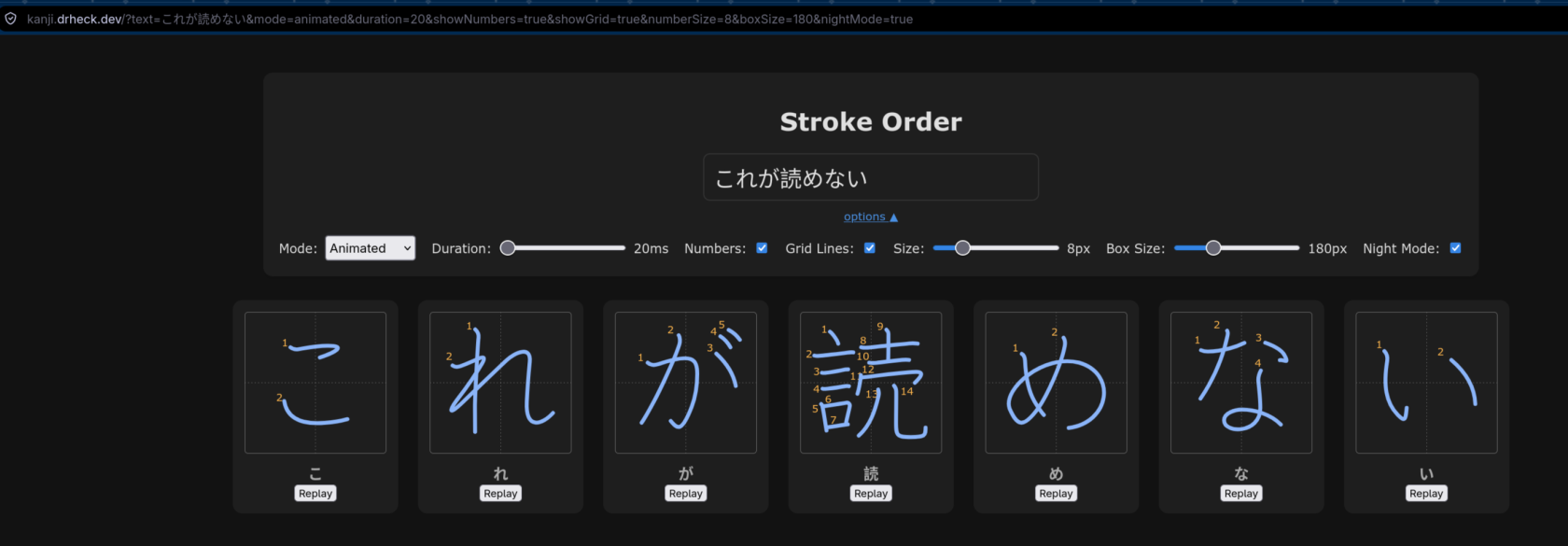1568x546 pixels.
Task: Click the Numbers: label
Action: pos(715,248)
